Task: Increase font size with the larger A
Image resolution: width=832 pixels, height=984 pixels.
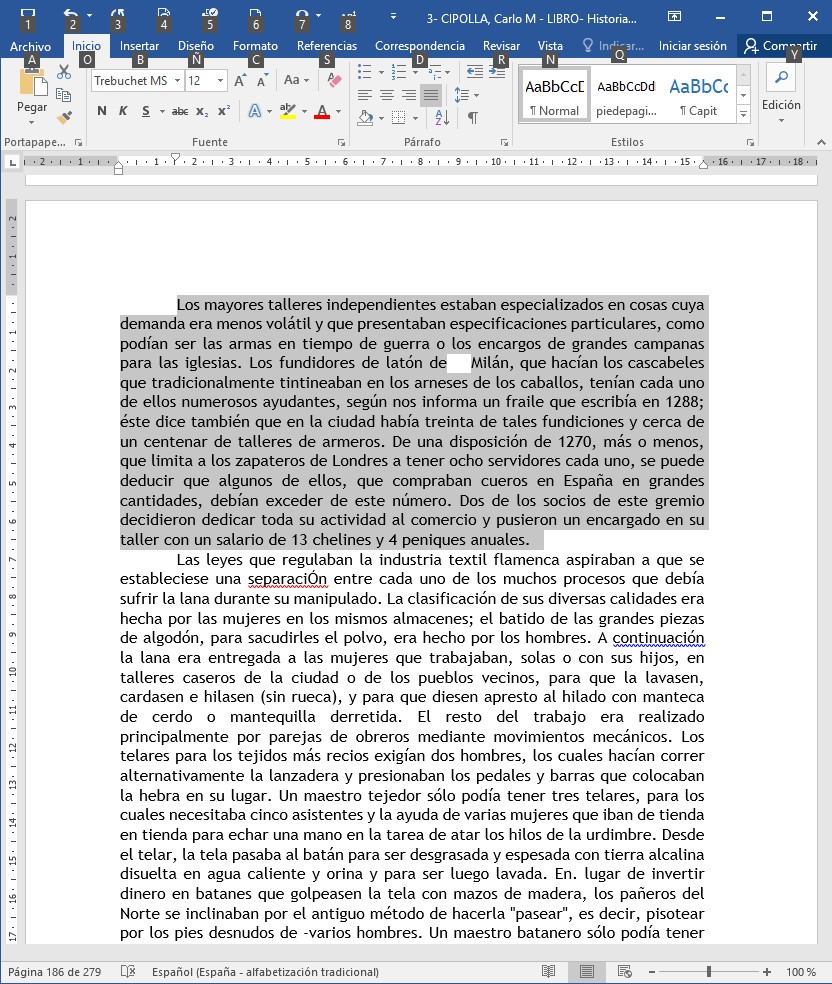Action: [240, 80]
